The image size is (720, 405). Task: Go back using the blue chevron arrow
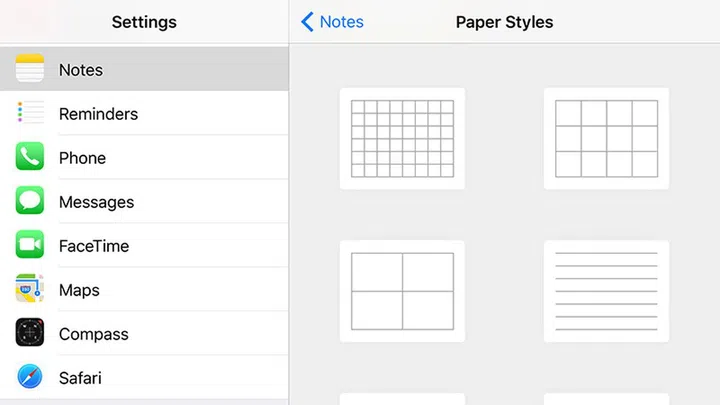[307, 22]
